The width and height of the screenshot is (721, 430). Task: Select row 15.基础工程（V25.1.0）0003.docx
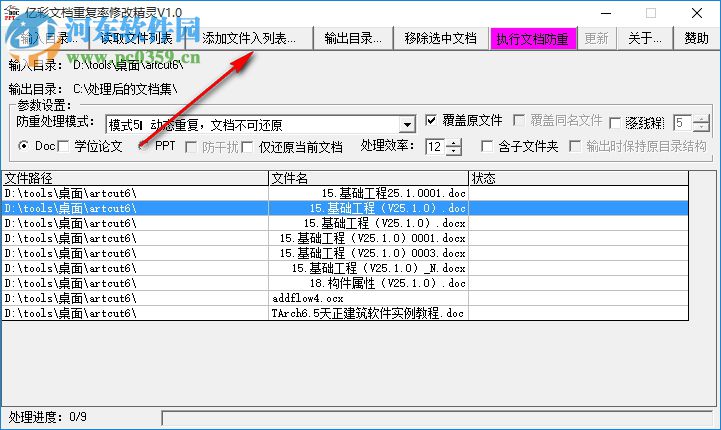(345, 253)
